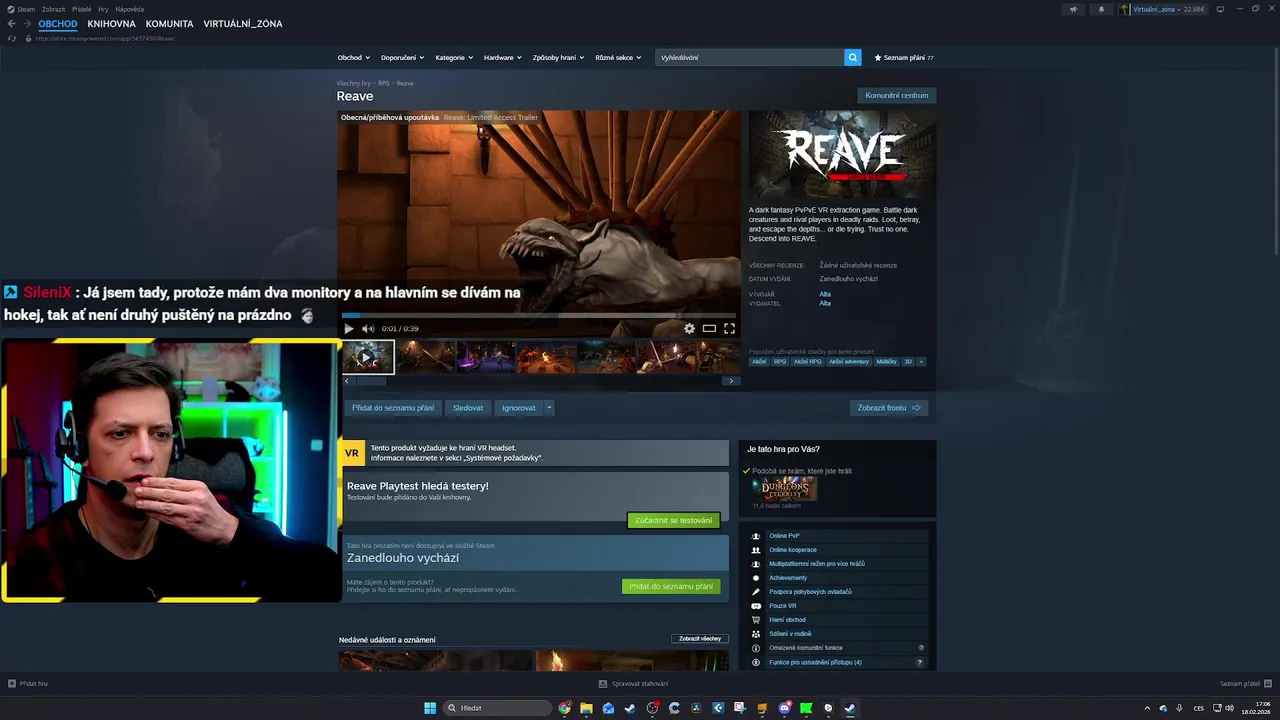Click the RPG breadcrumb link

pos(383,83)
